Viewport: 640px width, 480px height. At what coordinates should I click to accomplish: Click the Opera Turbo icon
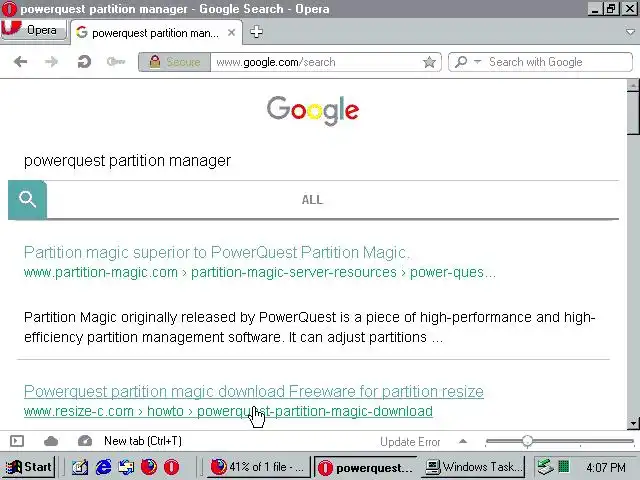(x=85, y=441)
